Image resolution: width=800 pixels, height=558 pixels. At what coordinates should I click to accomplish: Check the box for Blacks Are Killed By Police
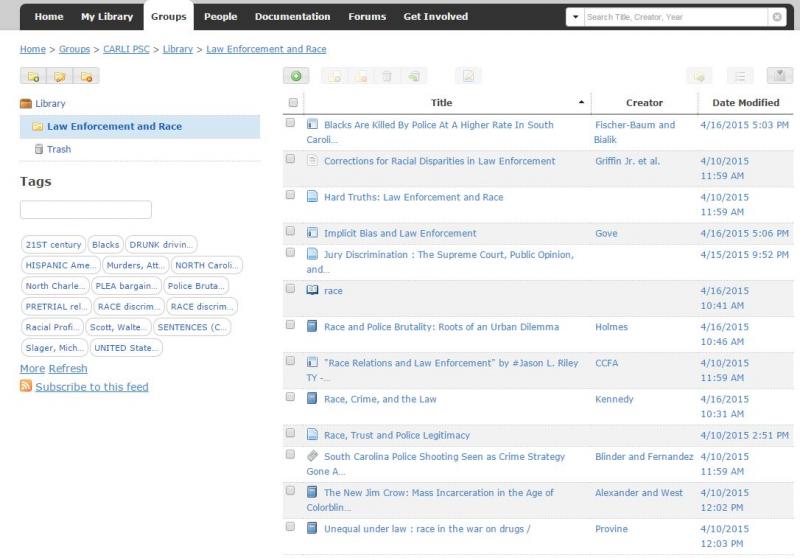click(290, 123)
